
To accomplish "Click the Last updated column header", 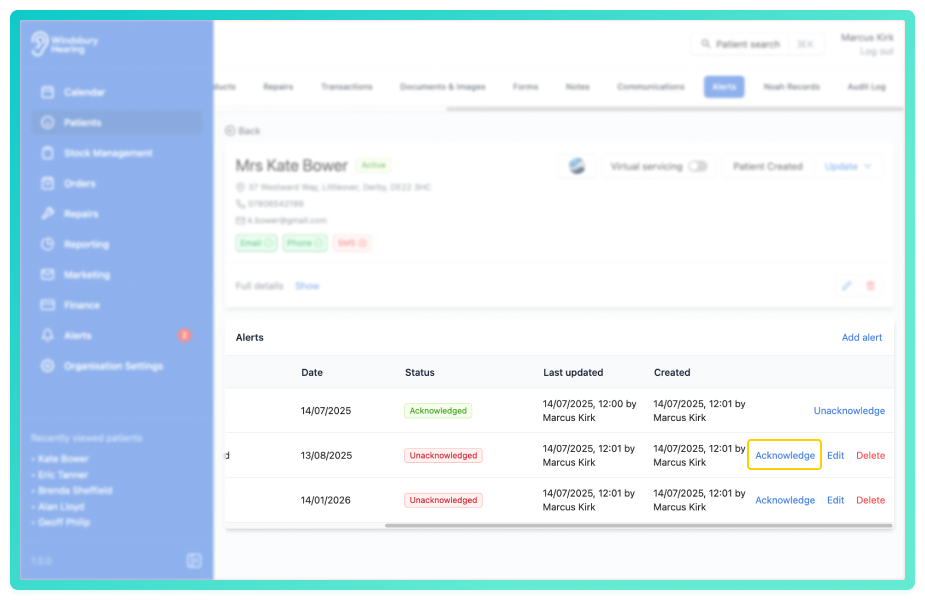I will point(573,372).
